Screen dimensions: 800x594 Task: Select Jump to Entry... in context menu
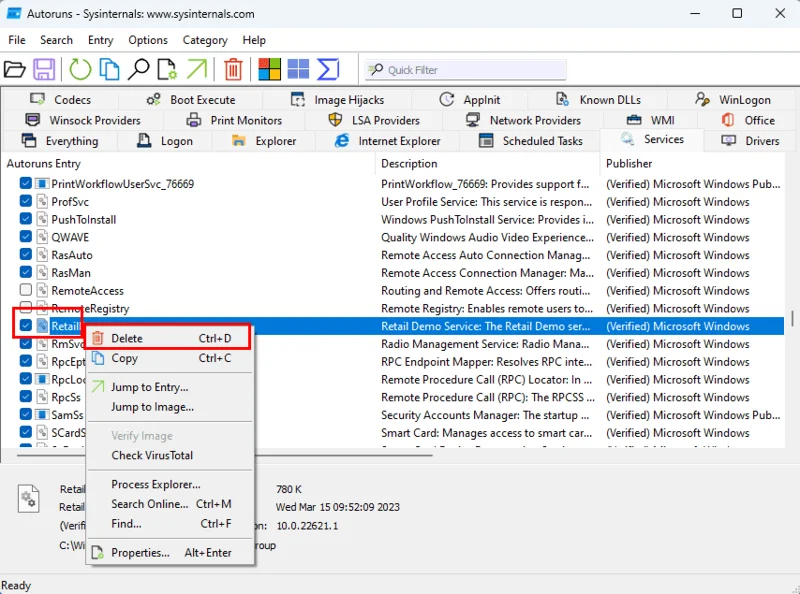click(170, 387)
